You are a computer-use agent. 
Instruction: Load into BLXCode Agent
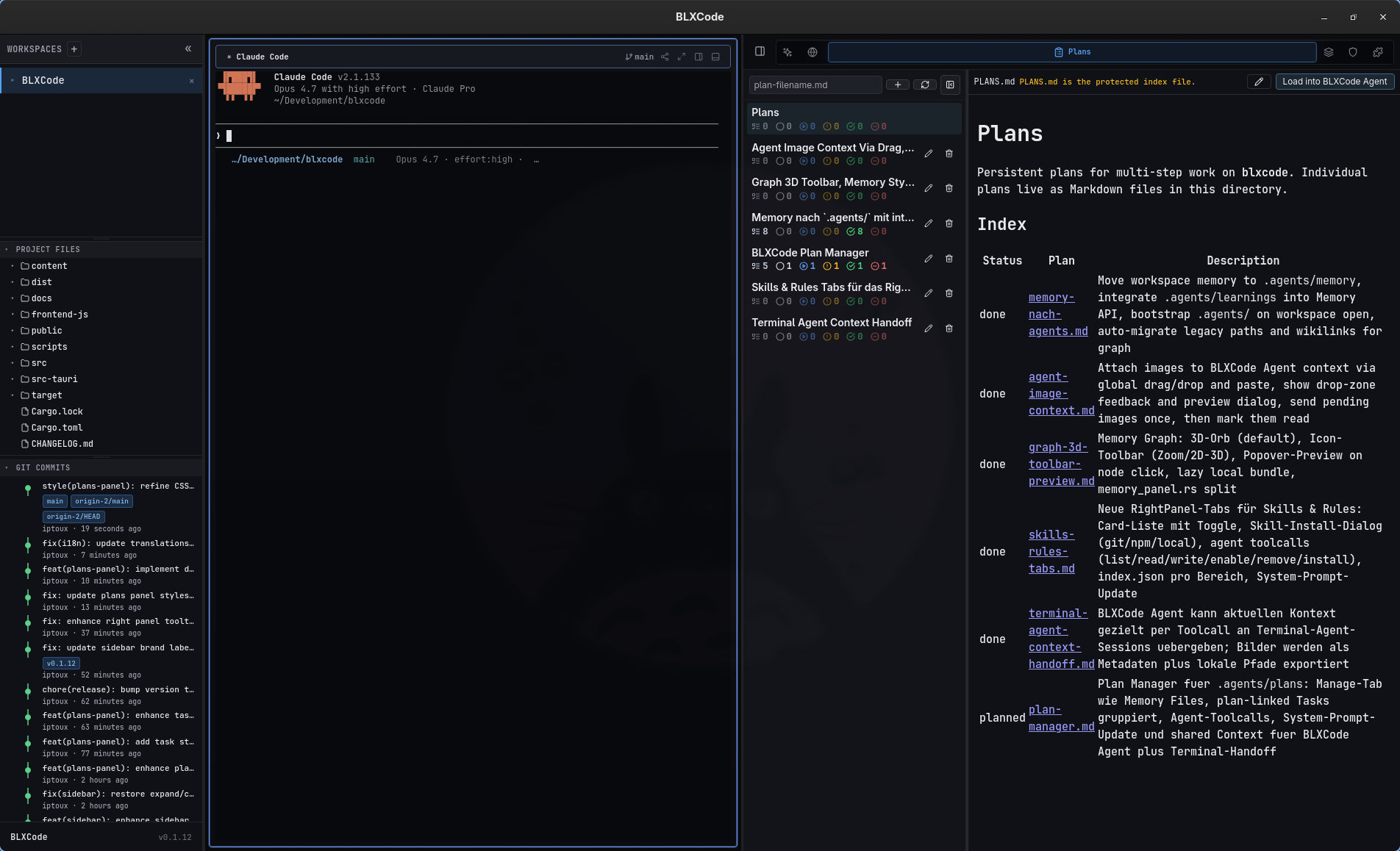tap(1335, 82)
